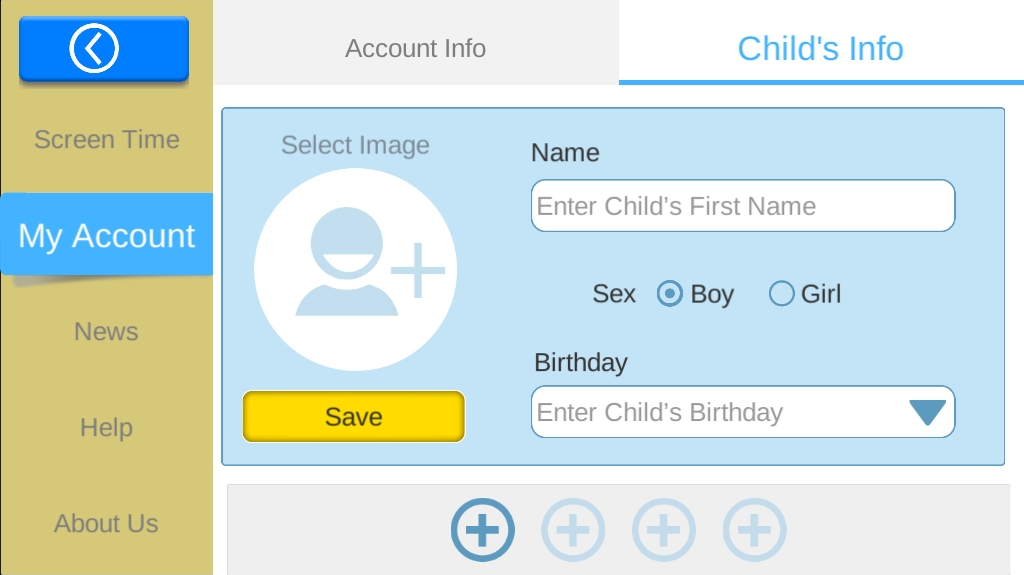Open Screen Time in sidebar

pos(106,139)
